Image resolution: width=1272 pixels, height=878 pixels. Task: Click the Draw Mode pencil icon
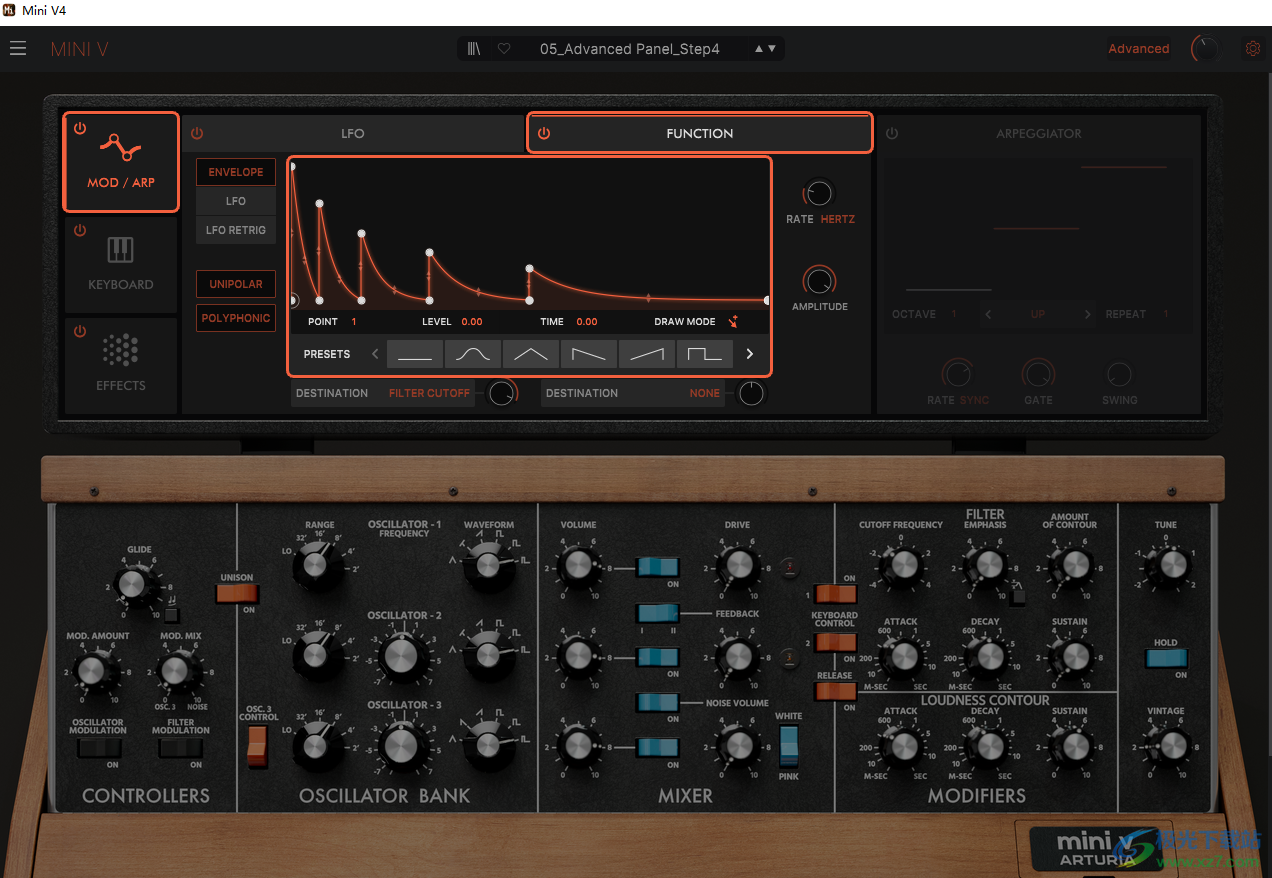click(x=734, y=322)
